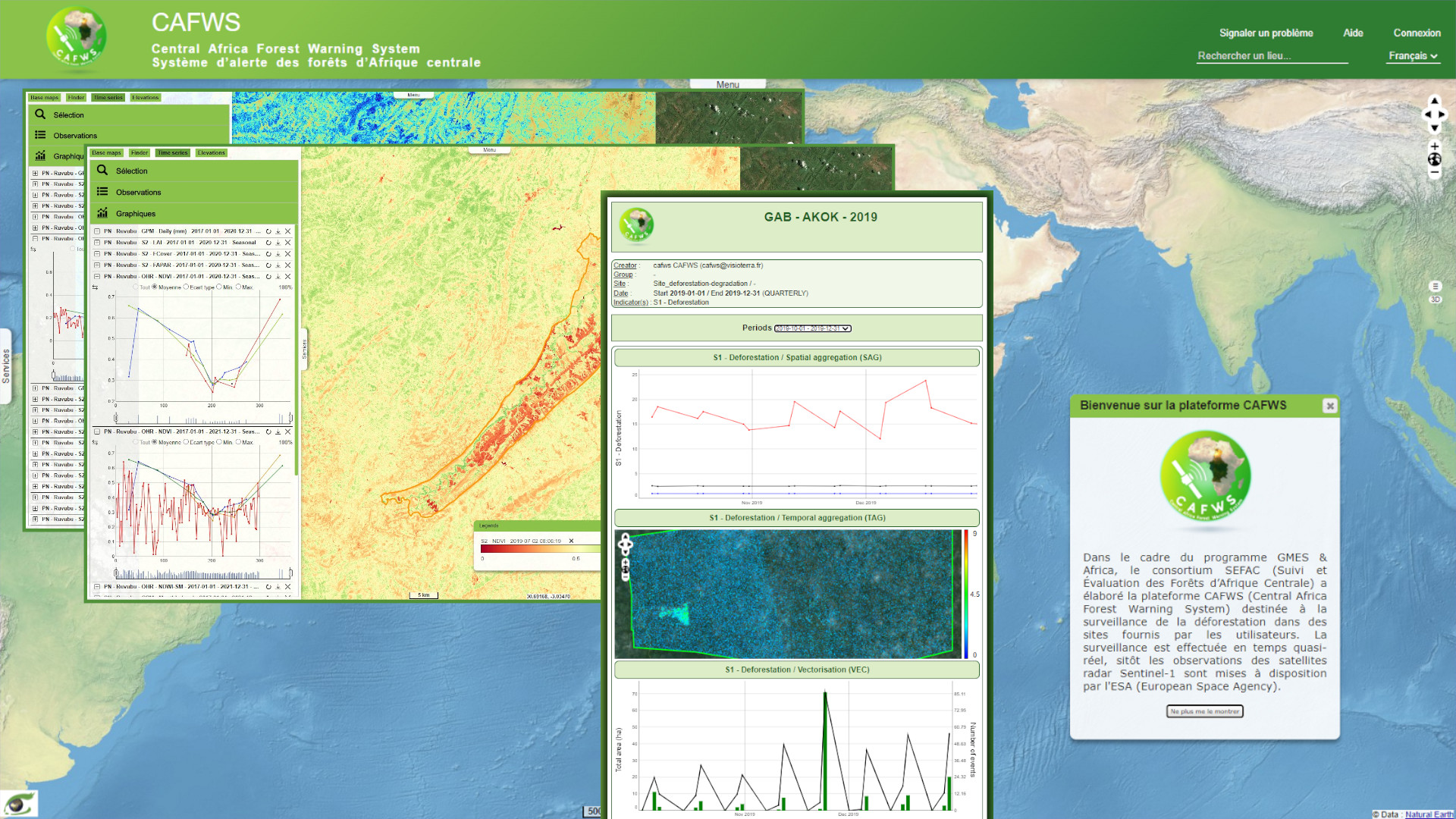Viewport: 1456px width, 819px height.
Task: Expand the GPM Daily (mm) series row
Action: 97,231
